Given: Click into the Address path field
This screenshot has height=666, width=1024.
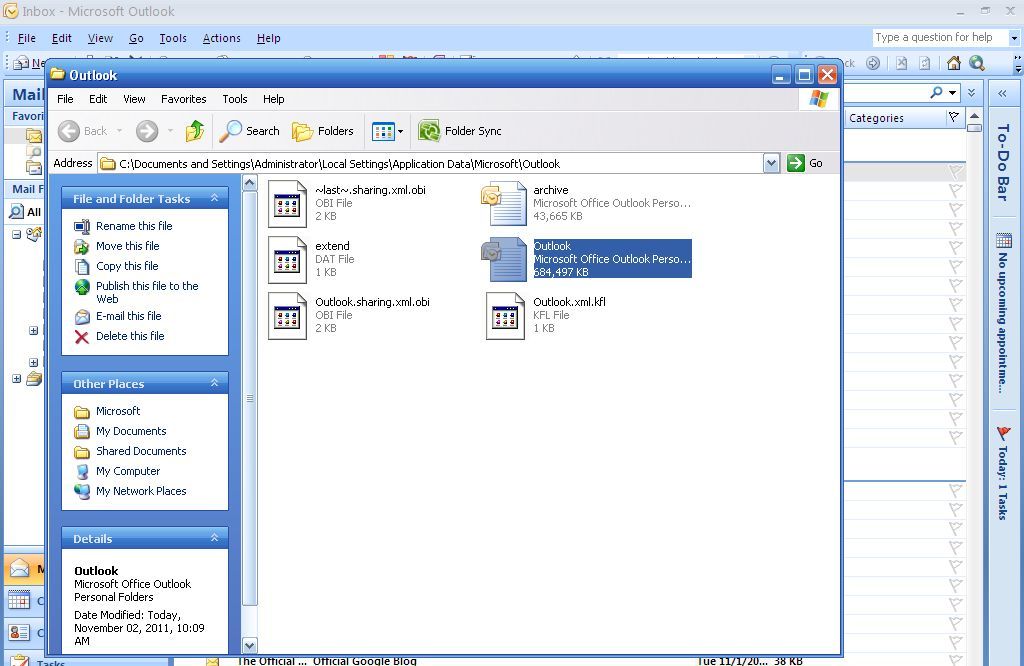Looking at the screenshot, I should click(x=430, y=164).
